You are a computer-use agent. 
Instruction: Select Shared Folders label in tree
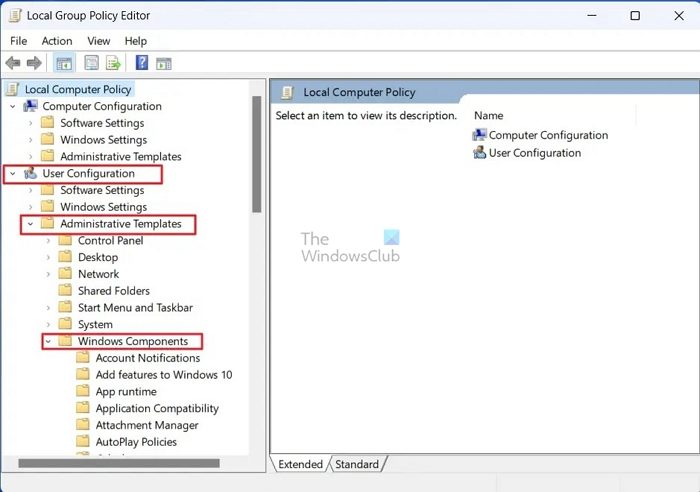click(114, 291)
